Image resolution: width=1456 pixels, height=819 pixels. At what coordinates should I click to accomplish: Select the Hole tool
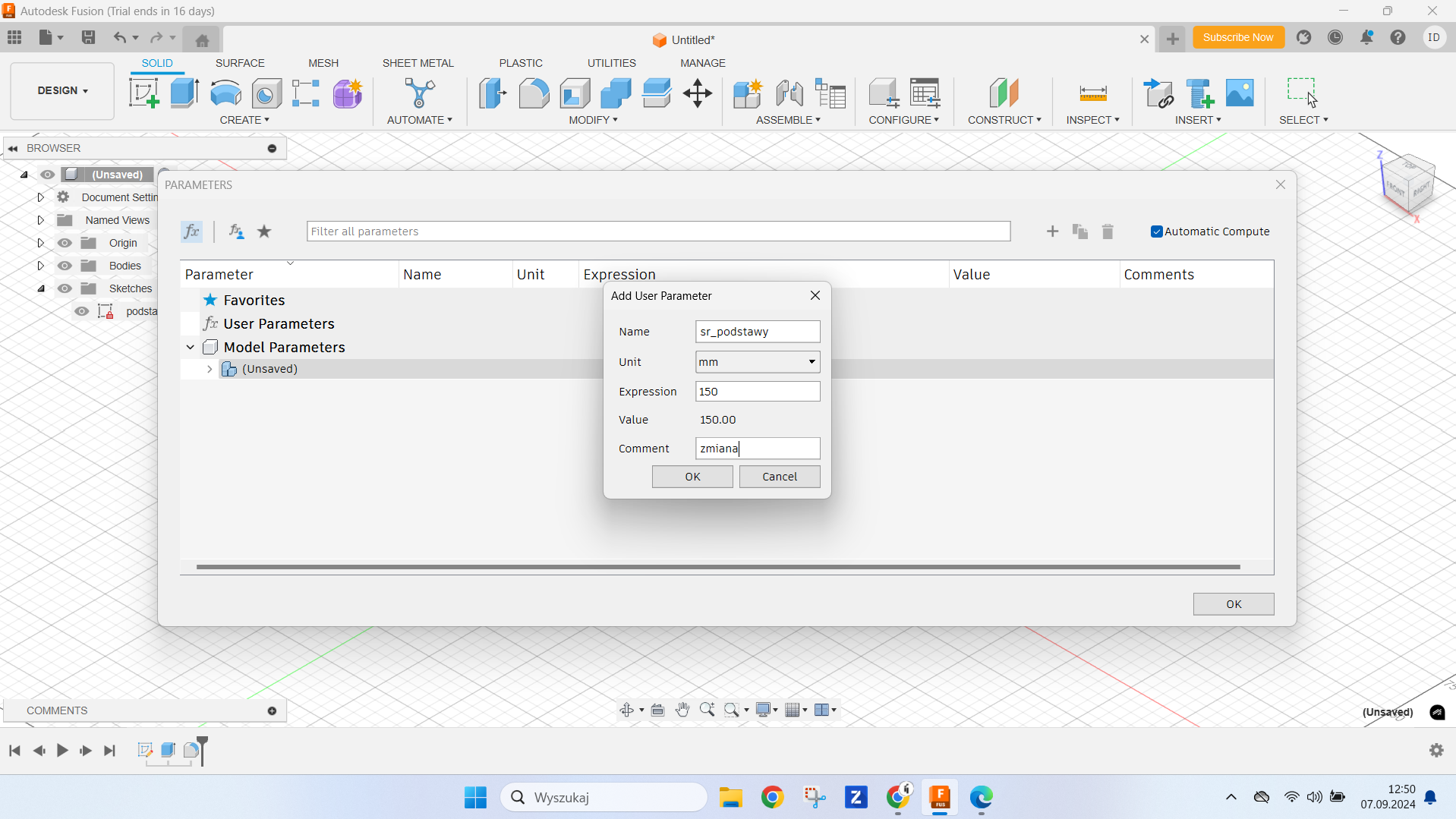point(266,93)
